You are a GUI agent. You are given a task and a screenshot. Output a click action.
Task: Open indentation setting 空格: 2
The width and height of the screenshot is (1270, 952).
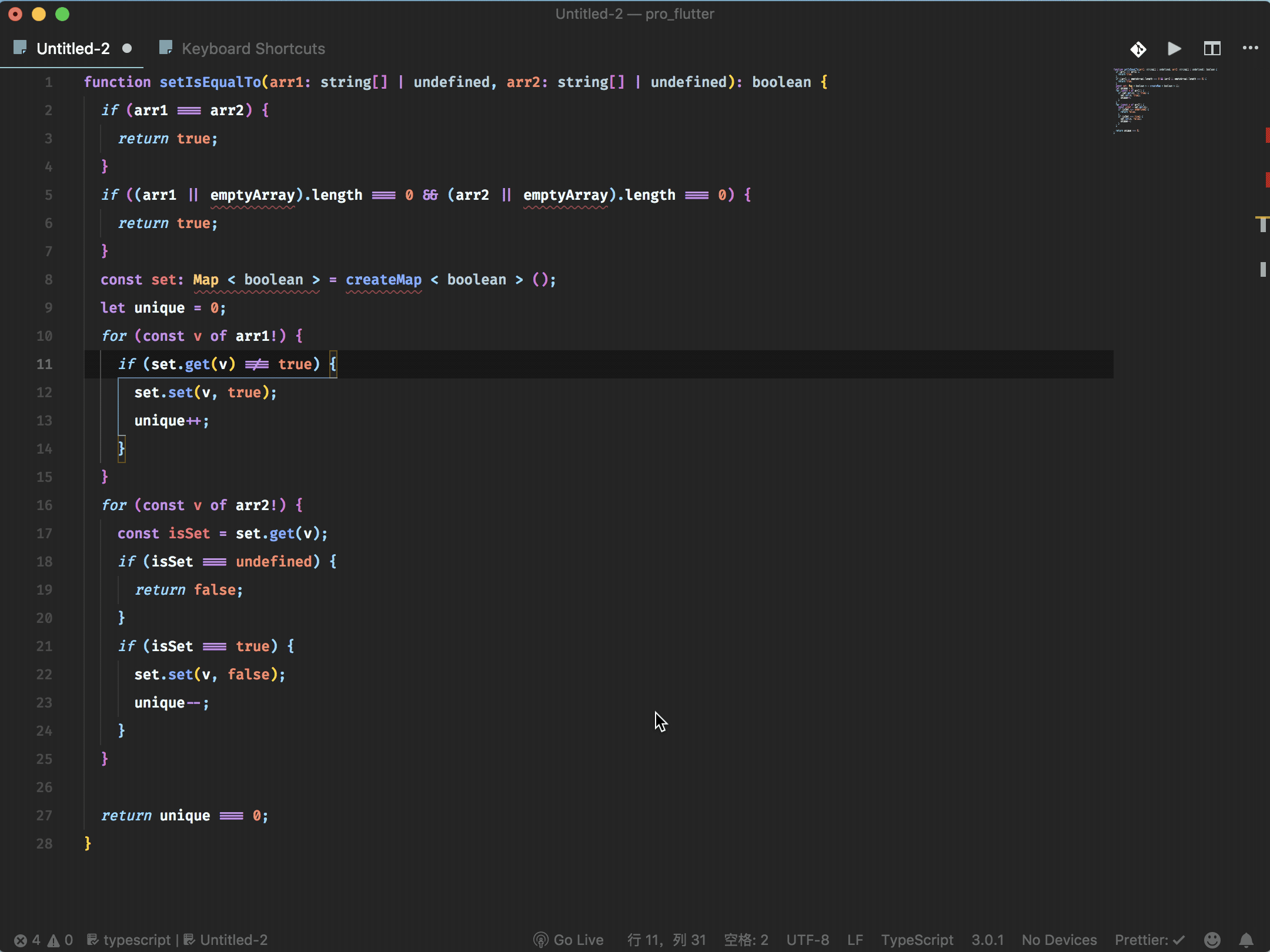tap(746, 940)
